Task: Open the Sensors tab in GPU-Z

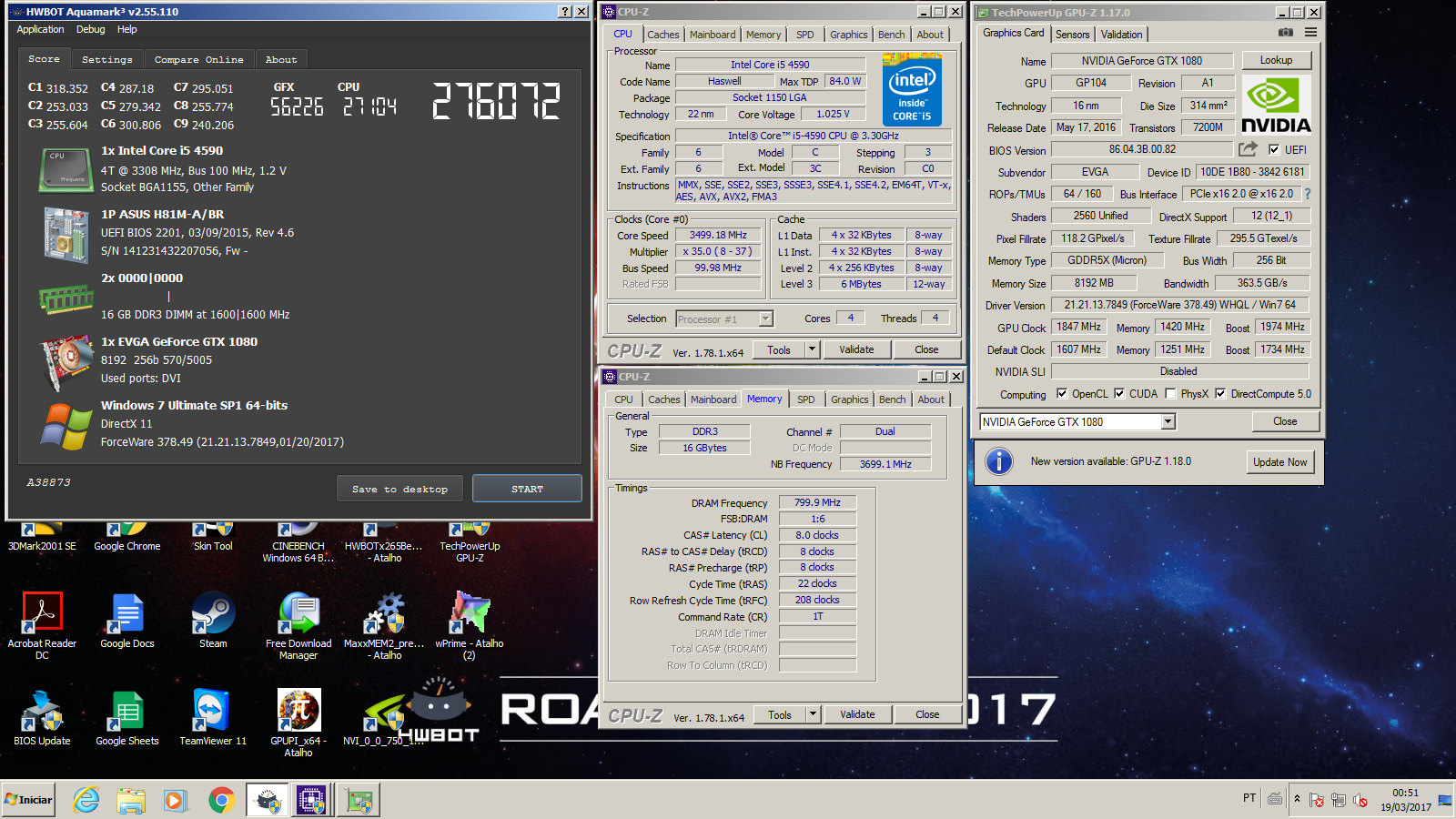Action: pos(1072,34)
